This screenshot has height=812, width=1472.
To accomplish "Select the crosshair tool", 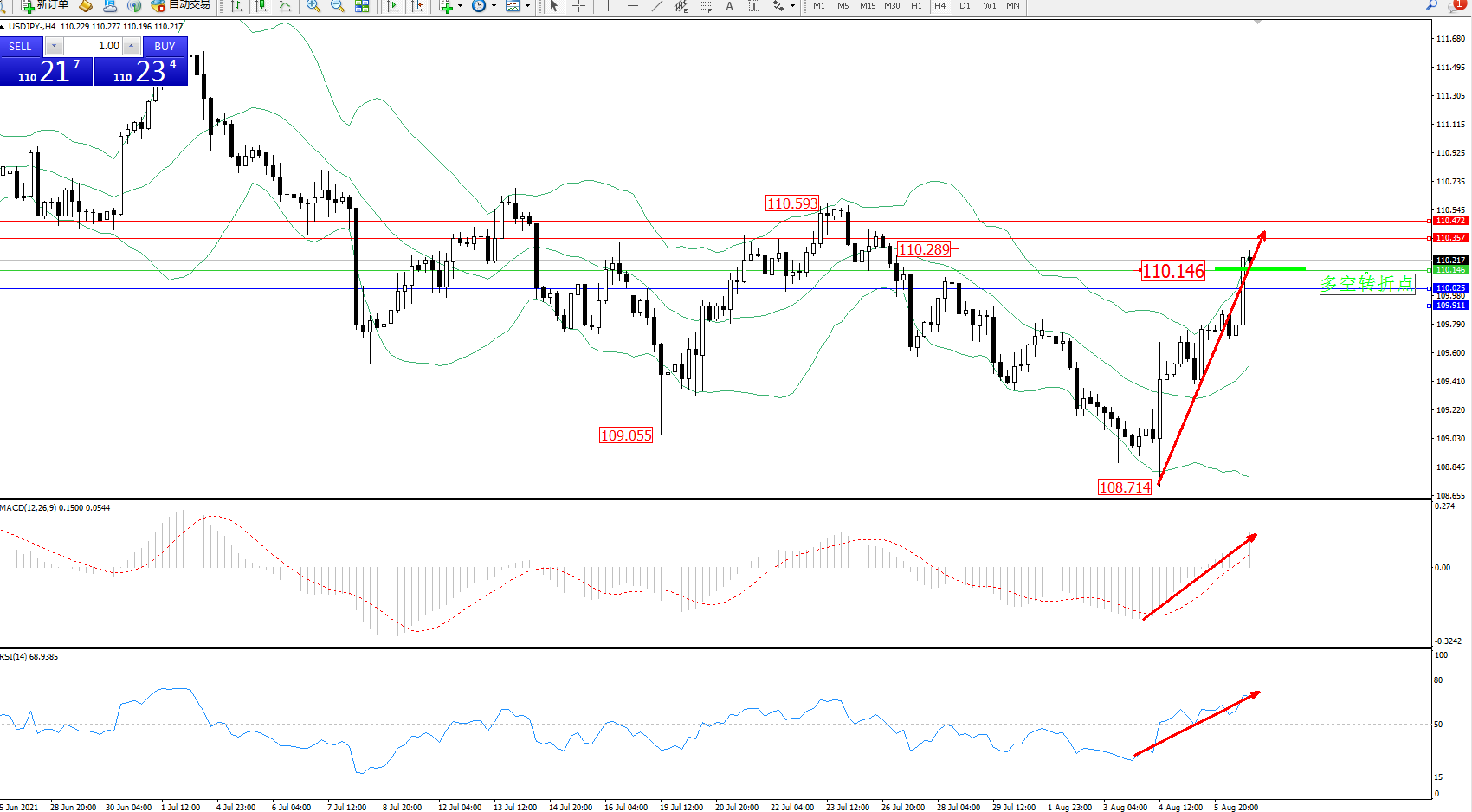I will (x=578, y=6).
